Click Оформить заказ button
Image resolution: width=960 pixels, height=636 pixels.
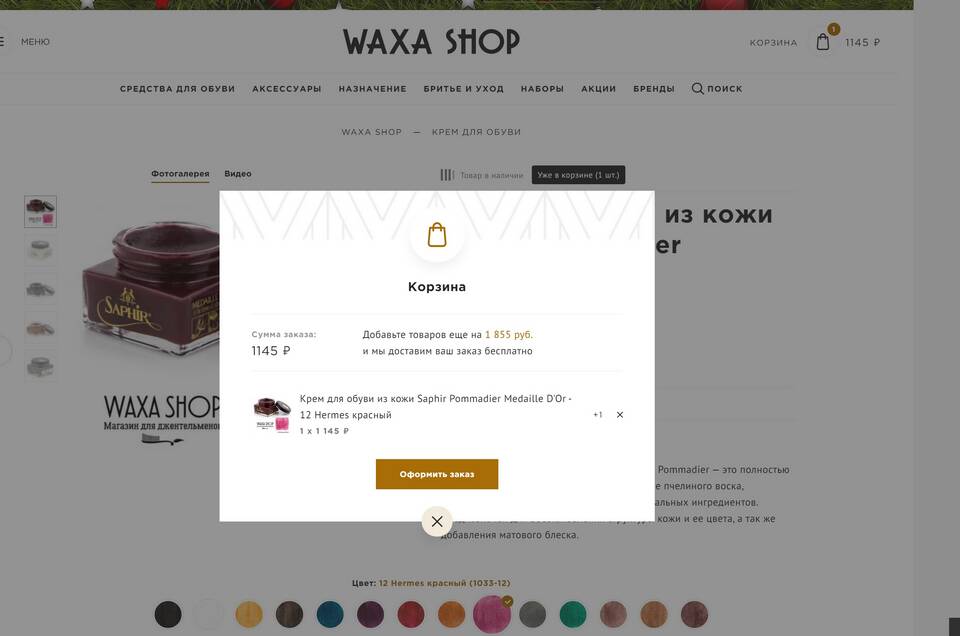click(437, 474)
